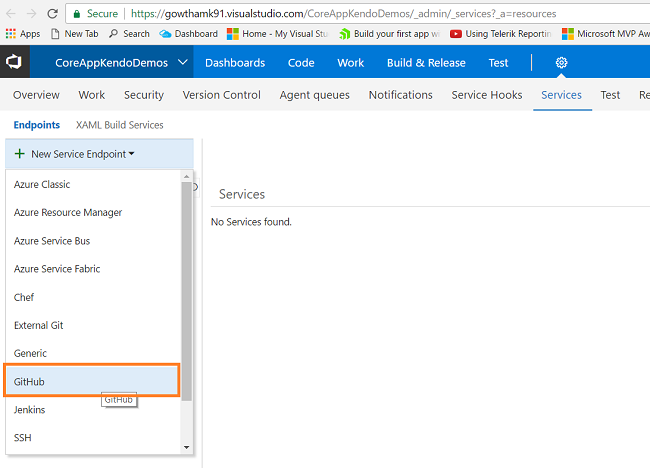Viewport: 650px width, 468px height.
Task: Click endpoint list scrollbar down arrow
Action: pyautogui.click(x=187, y=447)
